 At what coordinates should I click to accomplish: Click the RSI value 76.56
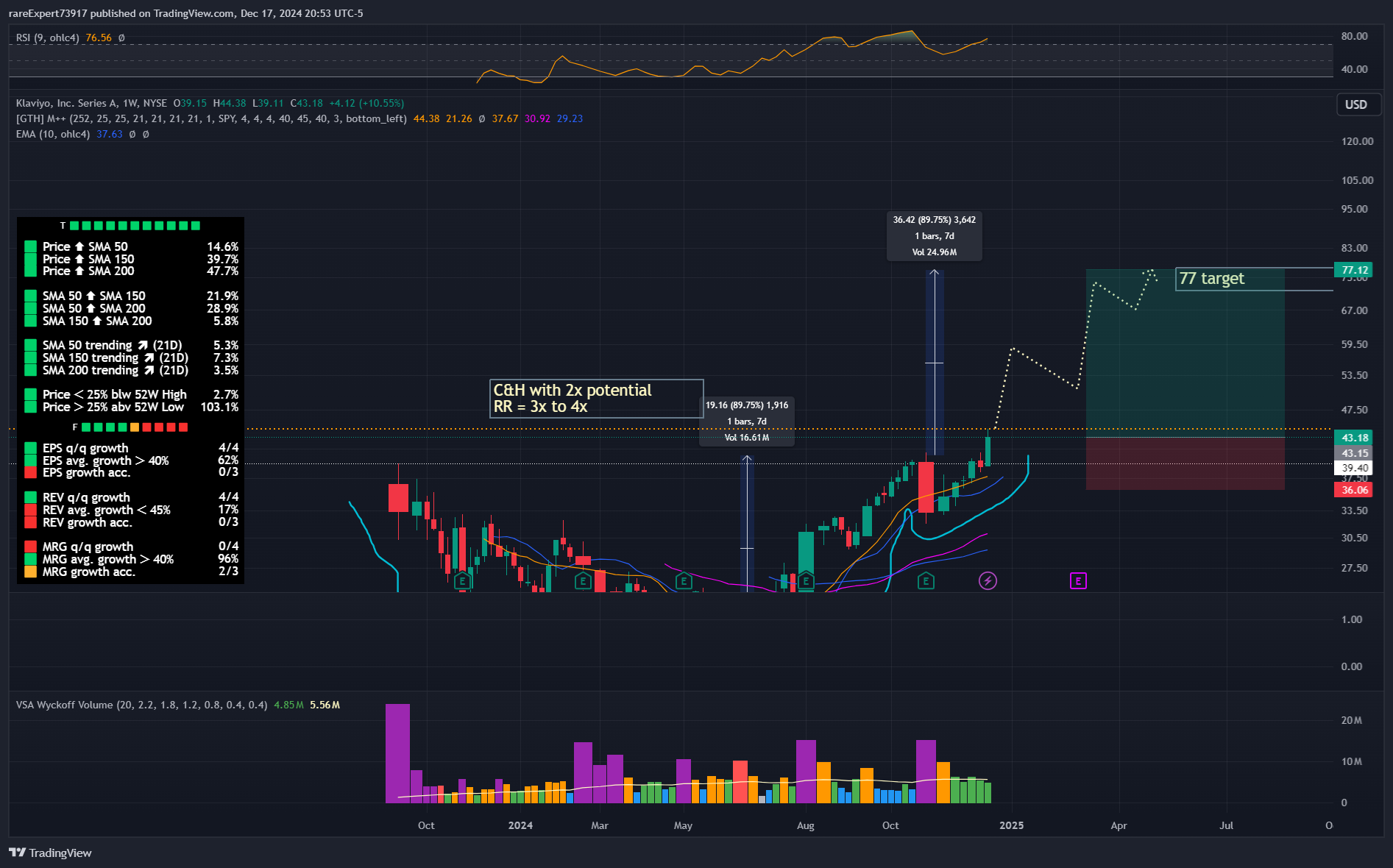[99, 38]
